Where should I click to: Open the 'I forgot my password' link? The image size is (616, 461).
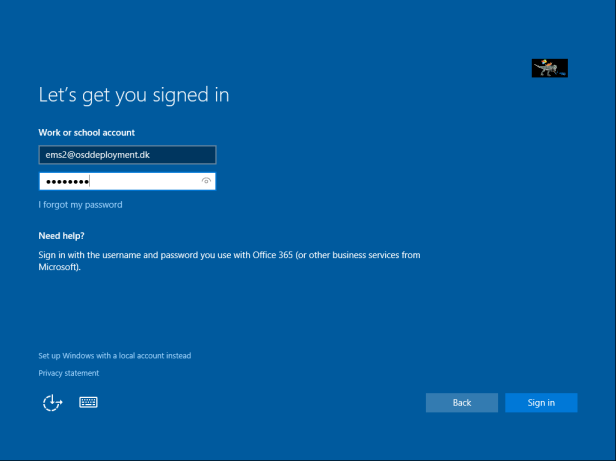(80, 205)
